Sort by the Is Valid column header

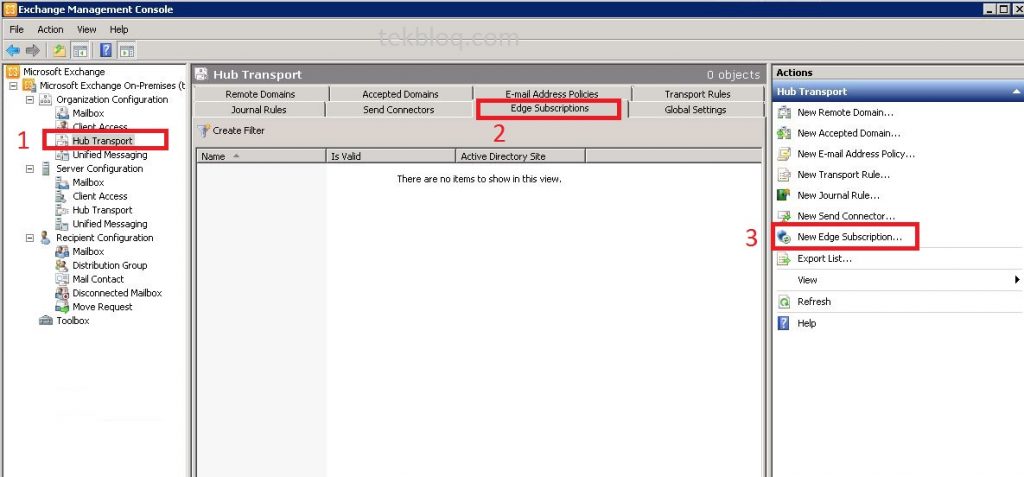tap(391, 156)
